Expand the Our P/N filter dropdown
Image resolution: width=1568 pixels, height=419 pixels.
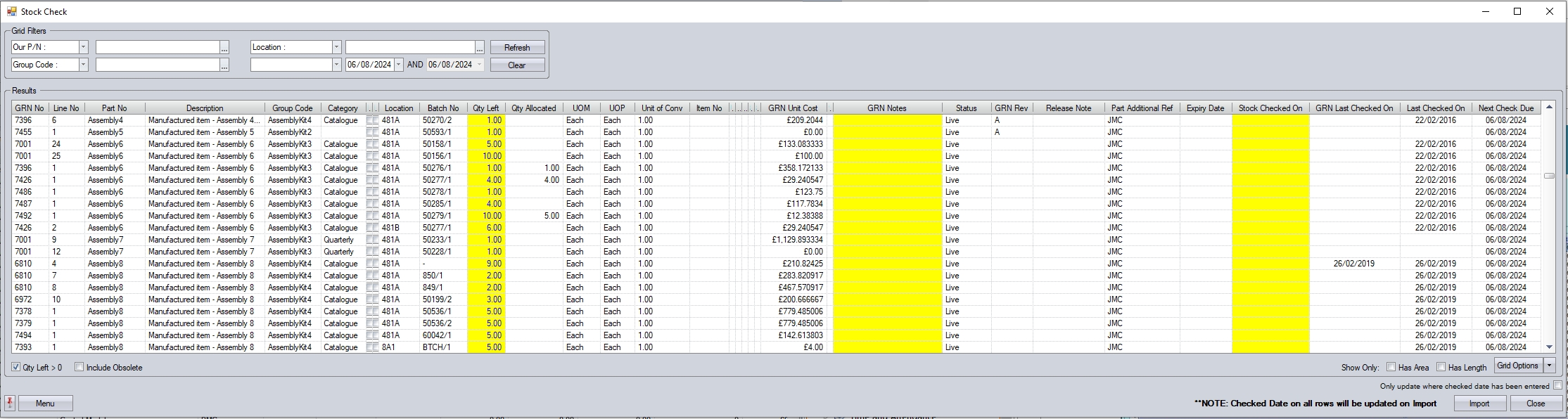(83, 47)
